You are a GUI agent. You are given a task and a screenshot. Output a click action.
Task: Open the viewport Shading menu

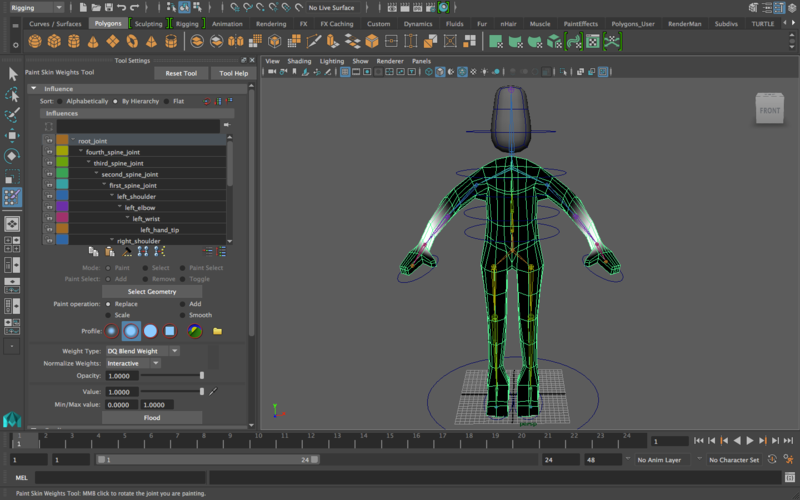[x=299, y=61]
